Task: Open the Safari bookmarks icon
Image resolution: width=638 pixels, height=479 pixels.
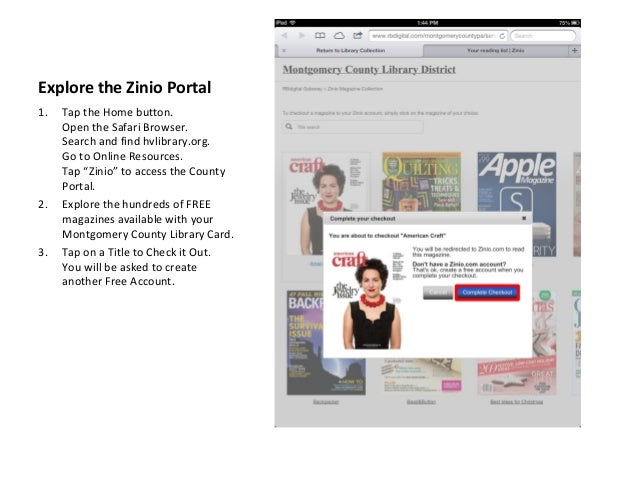Action: pyautogui.click(x=320, y=36)
